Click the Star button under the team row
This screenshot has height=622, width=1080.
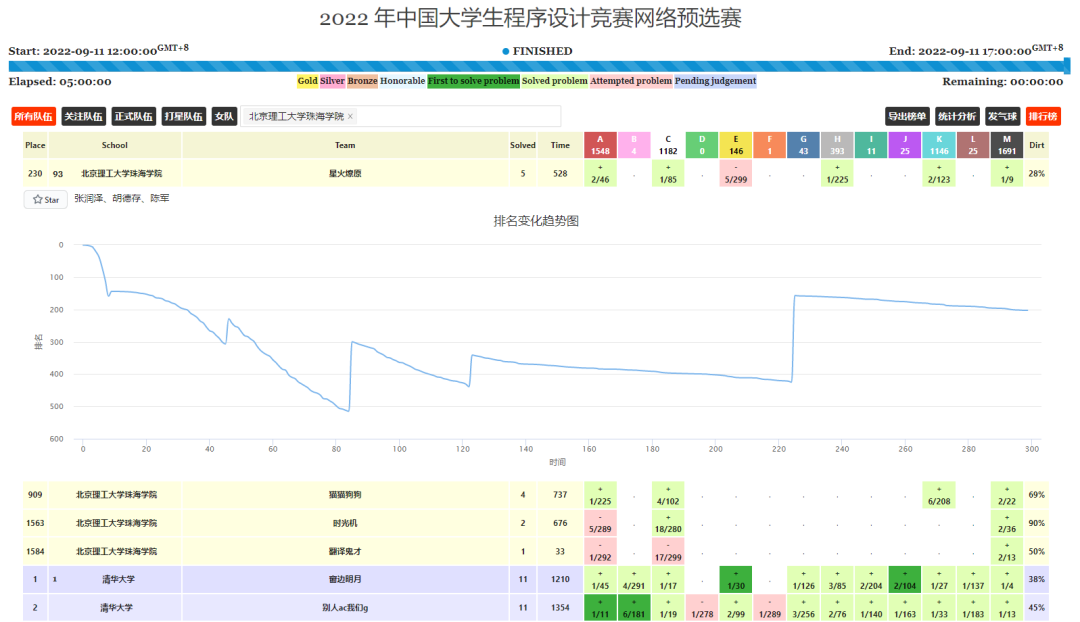tap(45, 200)
